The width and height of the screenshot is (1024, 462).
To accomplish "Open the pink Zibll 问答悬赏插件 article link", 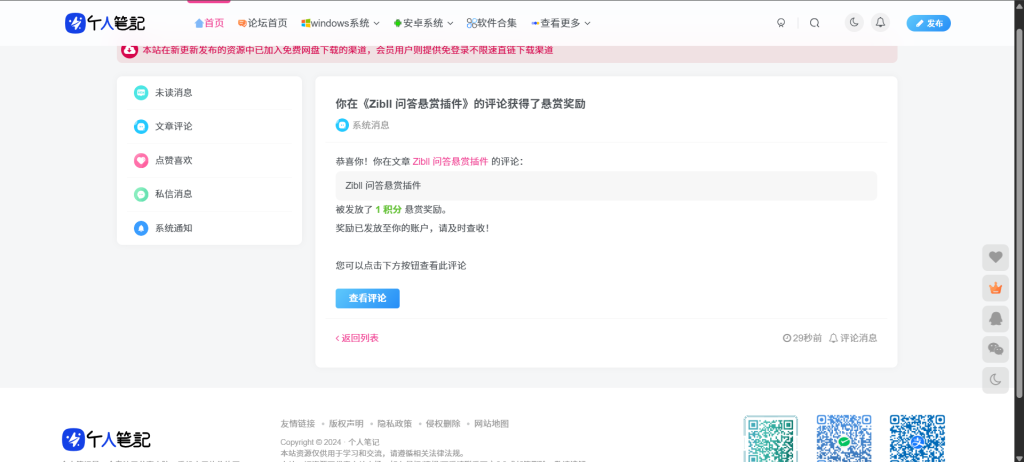I will 450,161.
